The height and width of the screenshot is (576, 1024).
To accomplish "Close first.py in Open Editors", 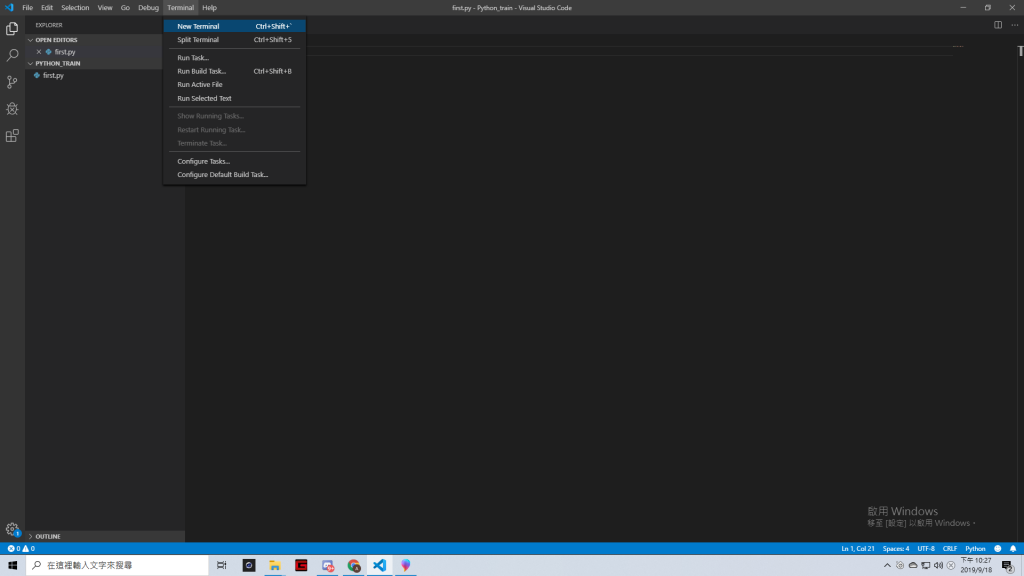I will (39, 52).
